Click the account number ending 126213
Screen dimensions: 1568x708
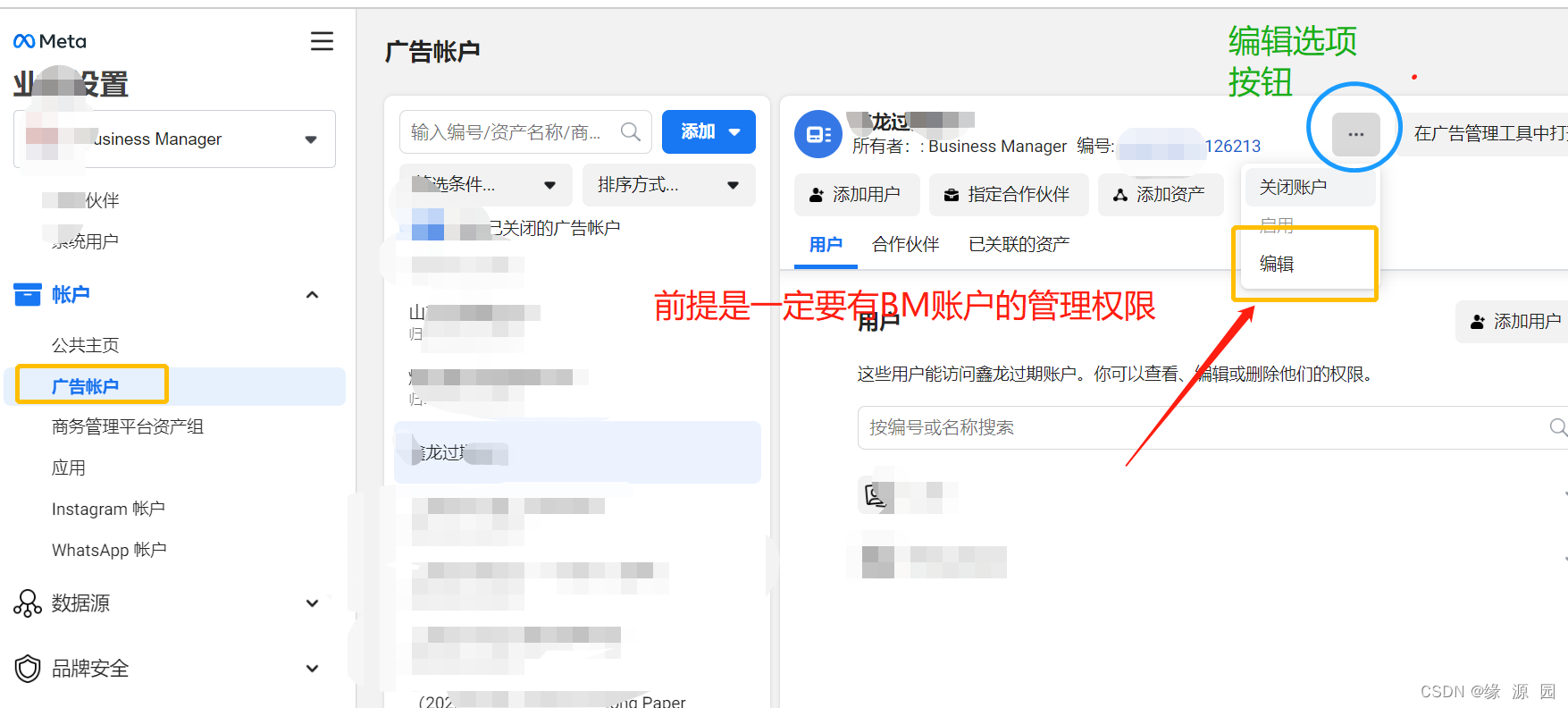tap(1232, 146)
